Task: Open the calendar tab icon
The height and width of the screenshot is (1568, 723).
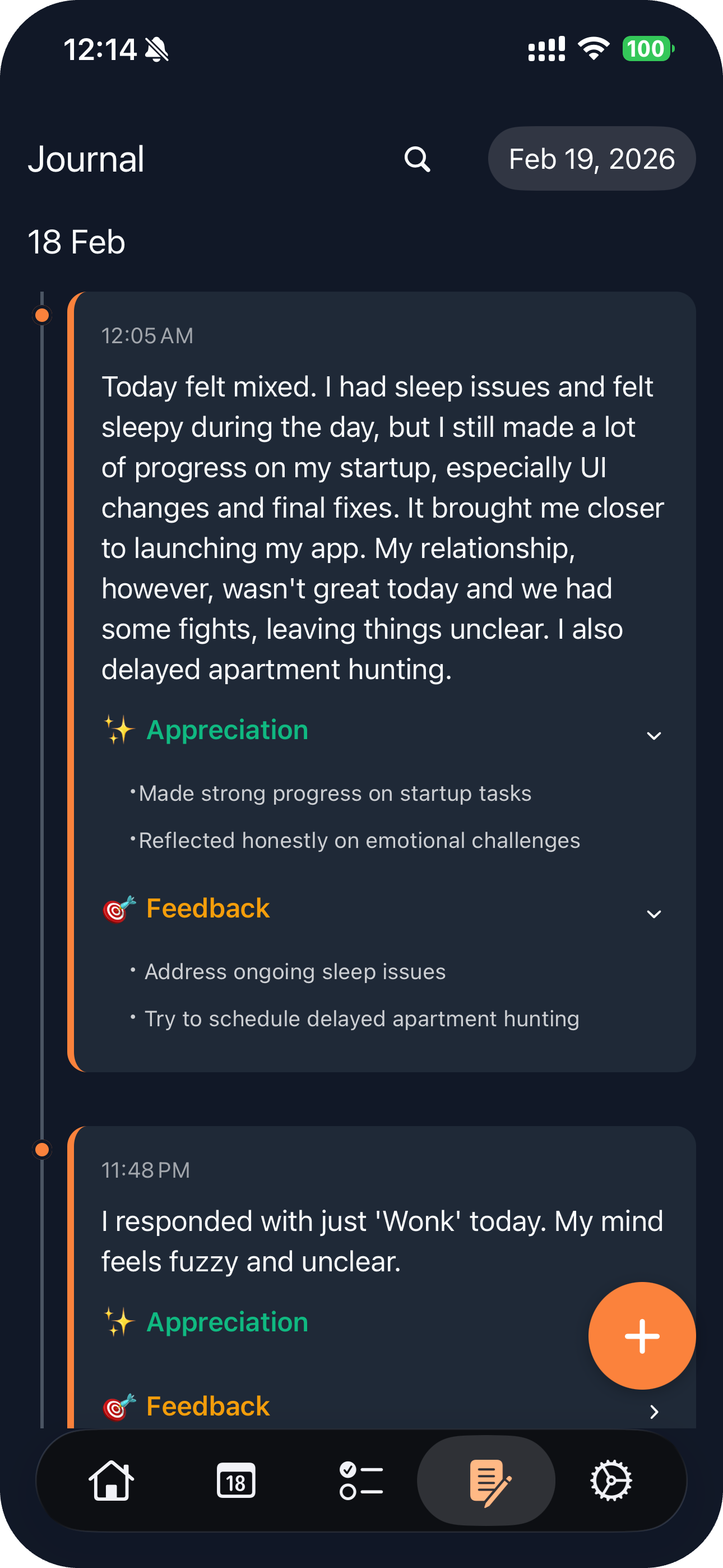Action: [236, 1481]
